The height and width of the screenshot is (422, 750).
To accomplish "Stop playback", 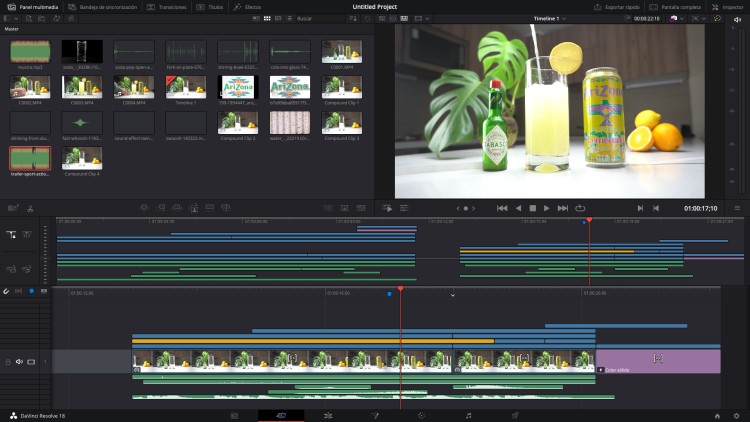I will pos(532,208).
